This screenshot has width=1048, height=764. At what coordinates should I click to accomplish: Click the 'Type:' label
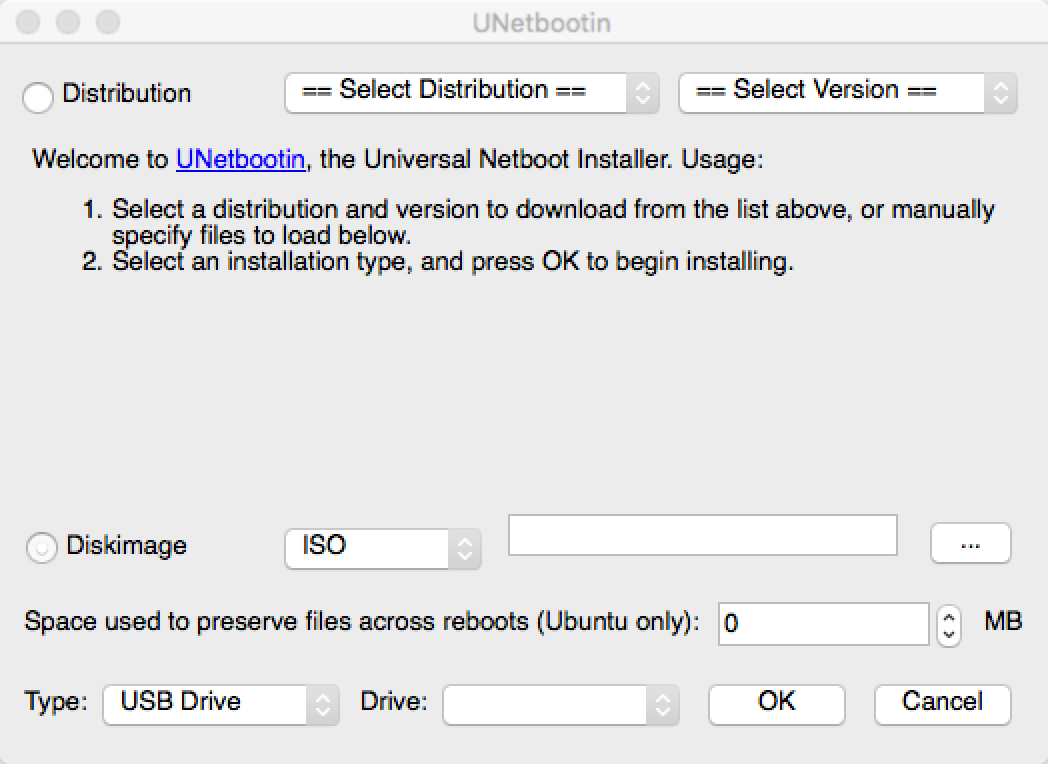click(x=56, y=701)
